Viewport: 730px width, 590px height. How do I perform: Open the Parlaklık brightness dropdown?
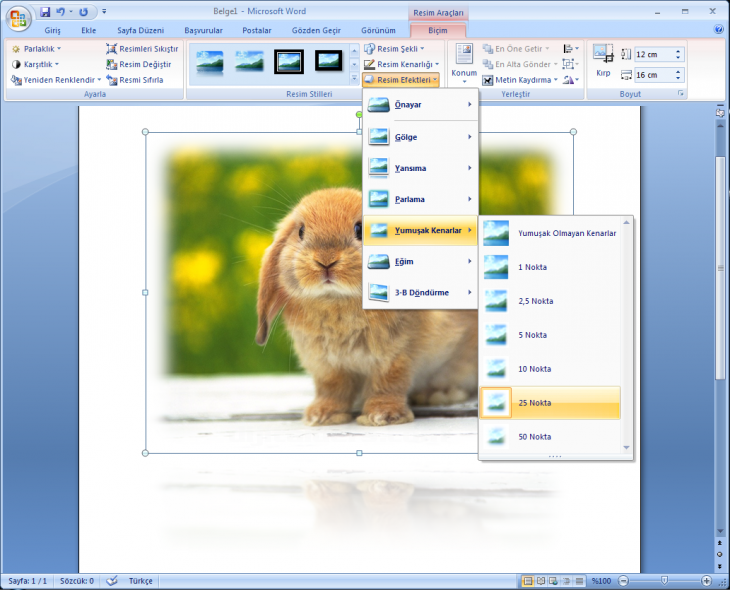click(x=37, y=48)
